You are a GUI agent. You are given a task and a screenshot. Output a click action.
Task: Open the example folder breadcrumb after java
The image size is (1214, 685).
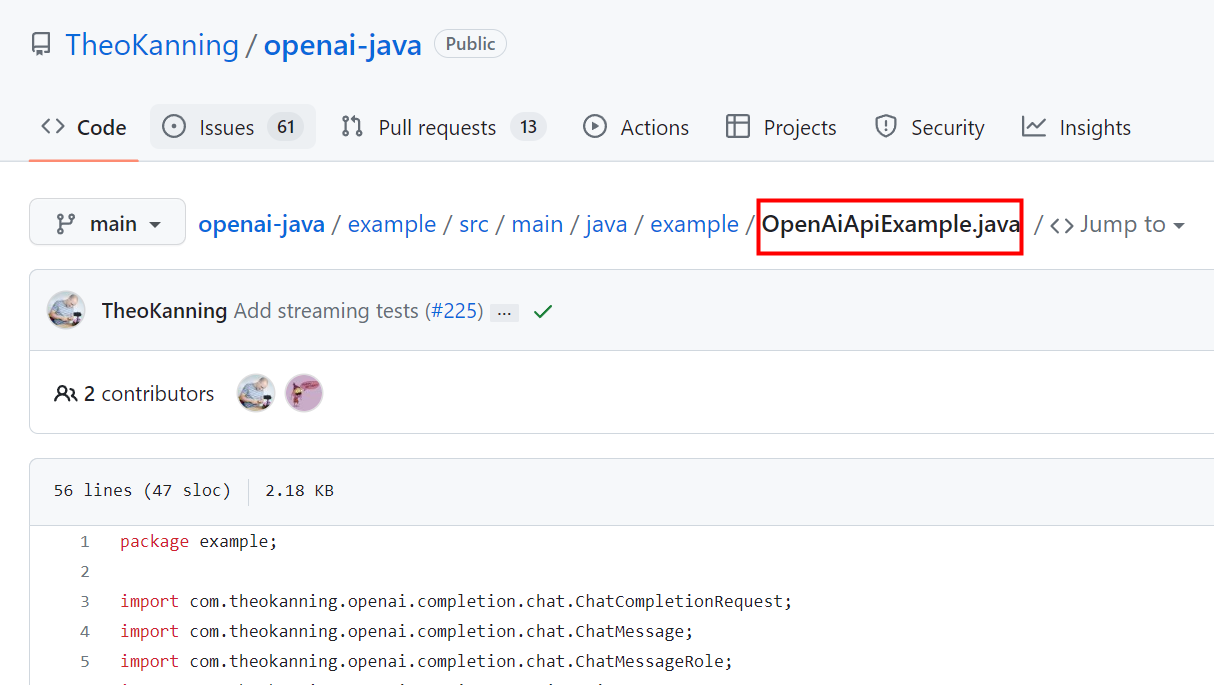[x=694, y=224]
